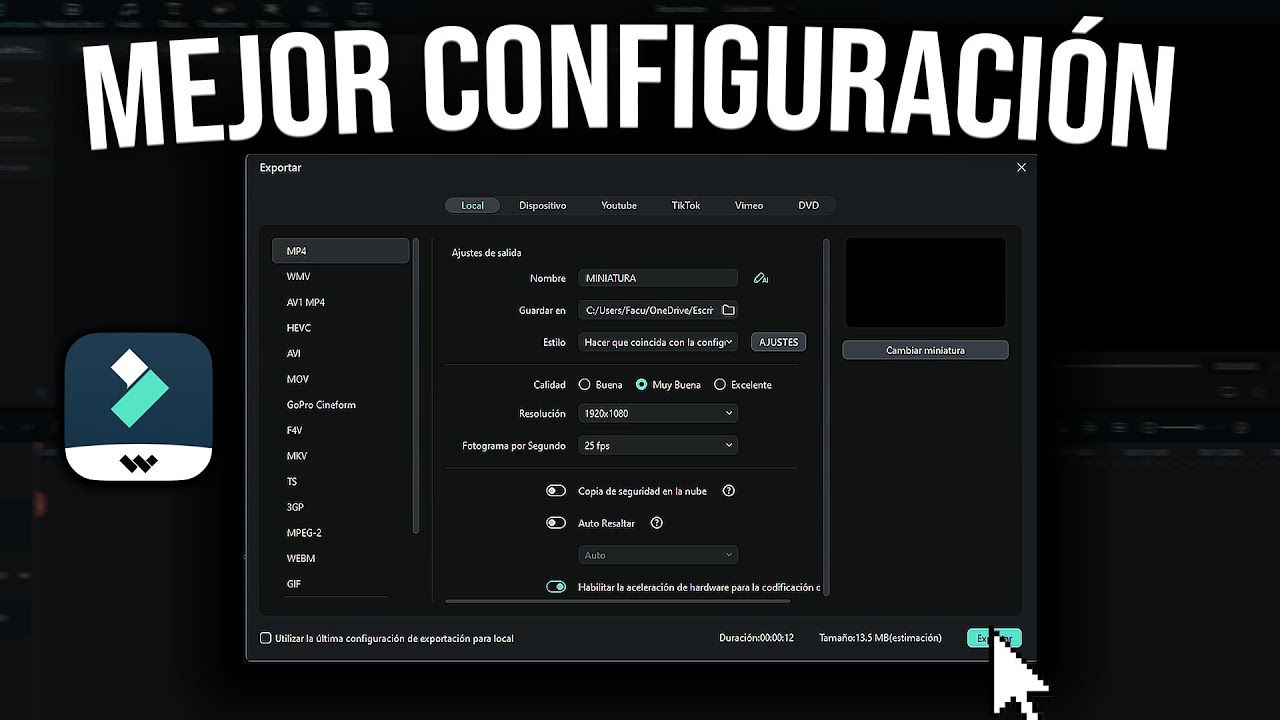Check Utilizar la última configuración de exportación
1280x720 pixels.
pos(266,638)
